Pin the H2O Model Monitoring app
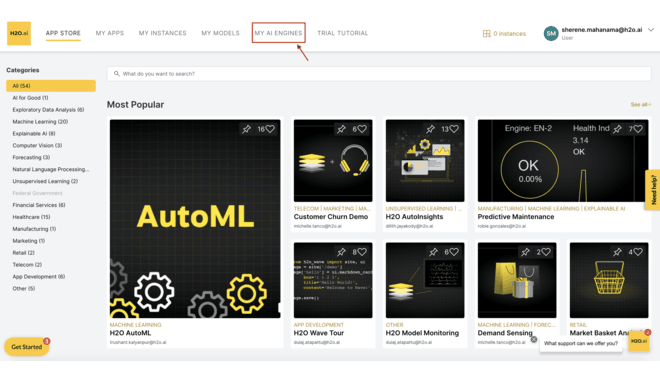 click(x=433, y=252)
